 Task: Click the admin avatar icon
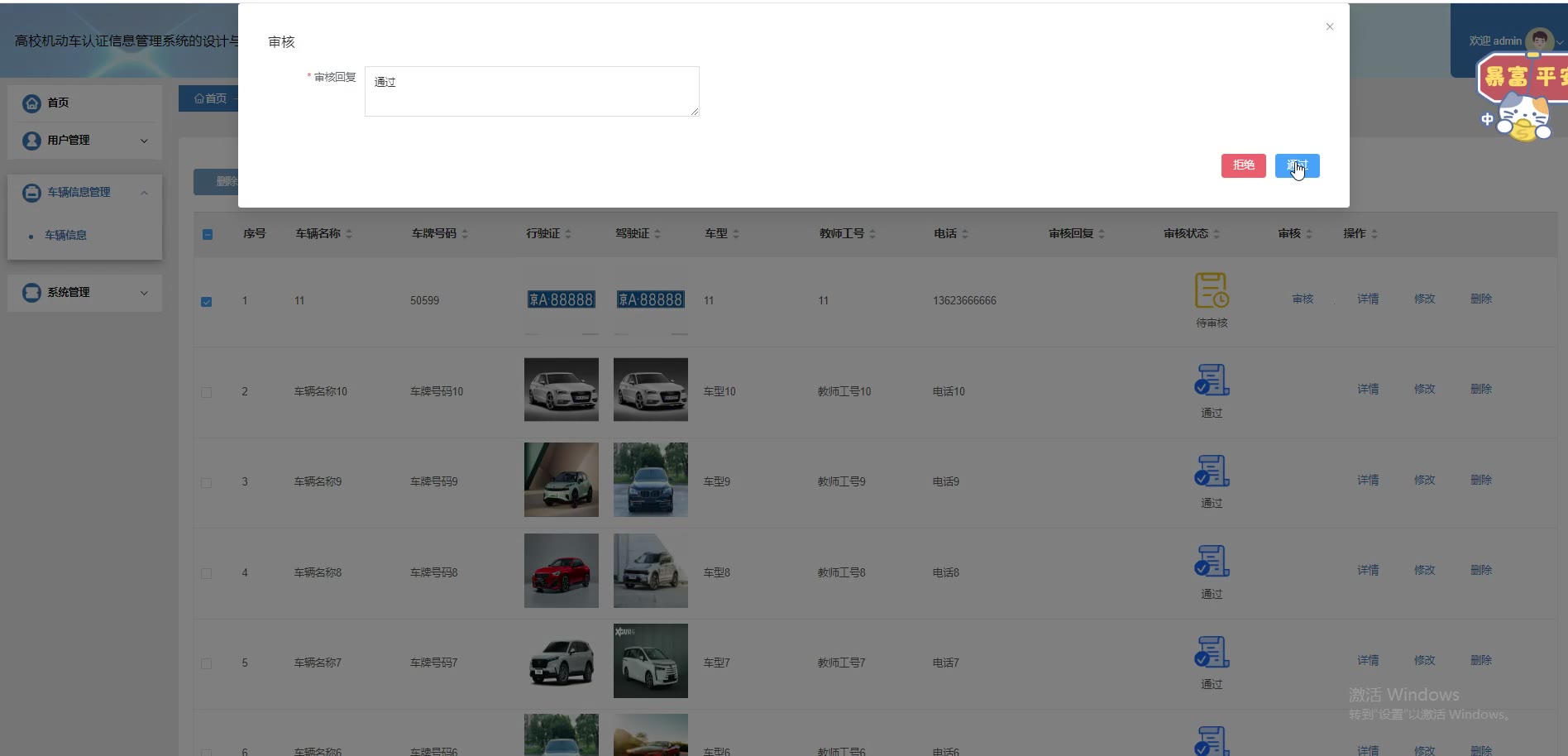point(1538,40)
